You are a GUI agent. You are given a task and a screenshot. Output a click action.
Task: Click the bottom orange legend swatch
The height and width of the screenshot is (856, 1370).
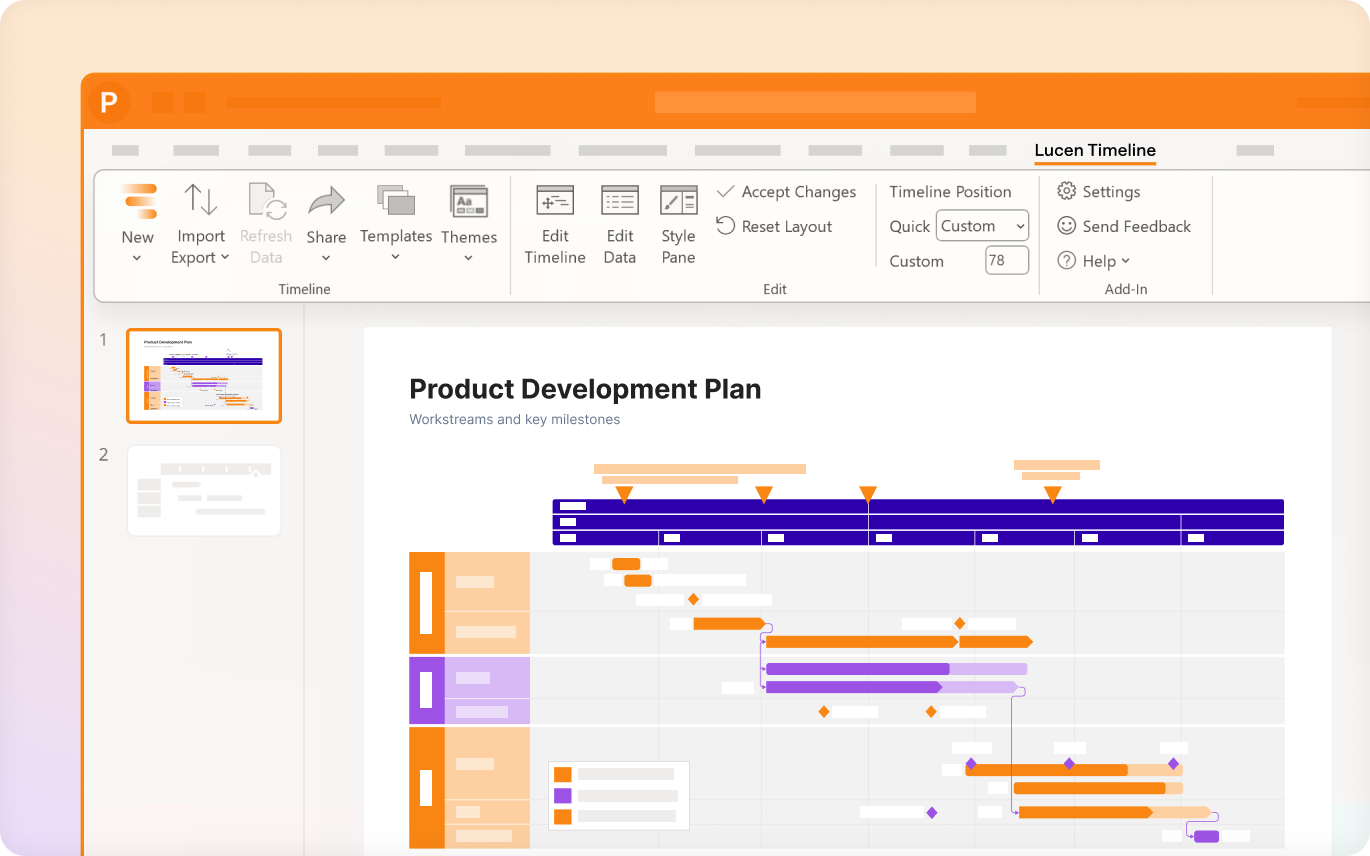click(563, 817)
